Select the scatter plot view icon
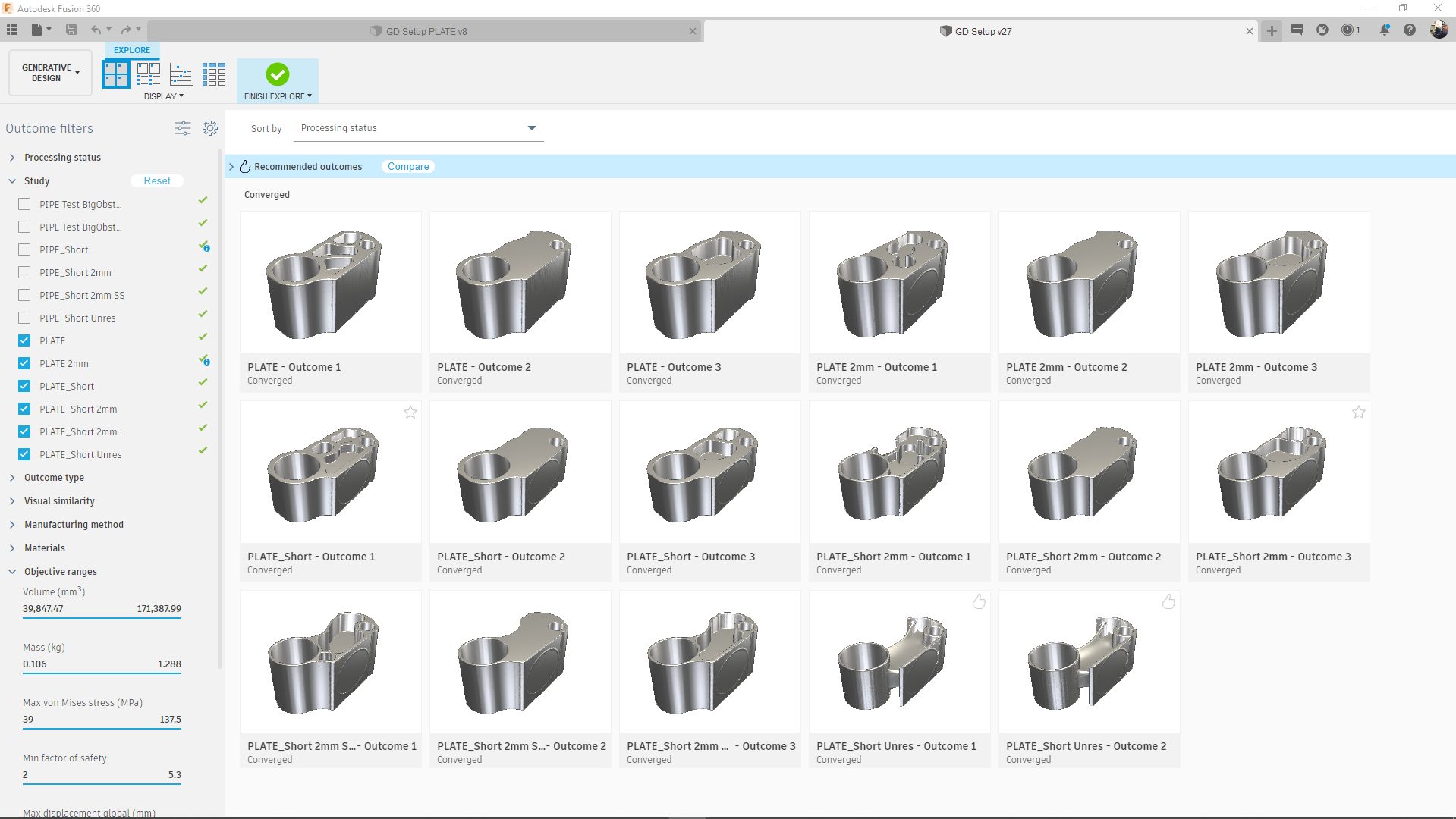This screenshot has width=1456, height=819. click(x=181, y=74)
